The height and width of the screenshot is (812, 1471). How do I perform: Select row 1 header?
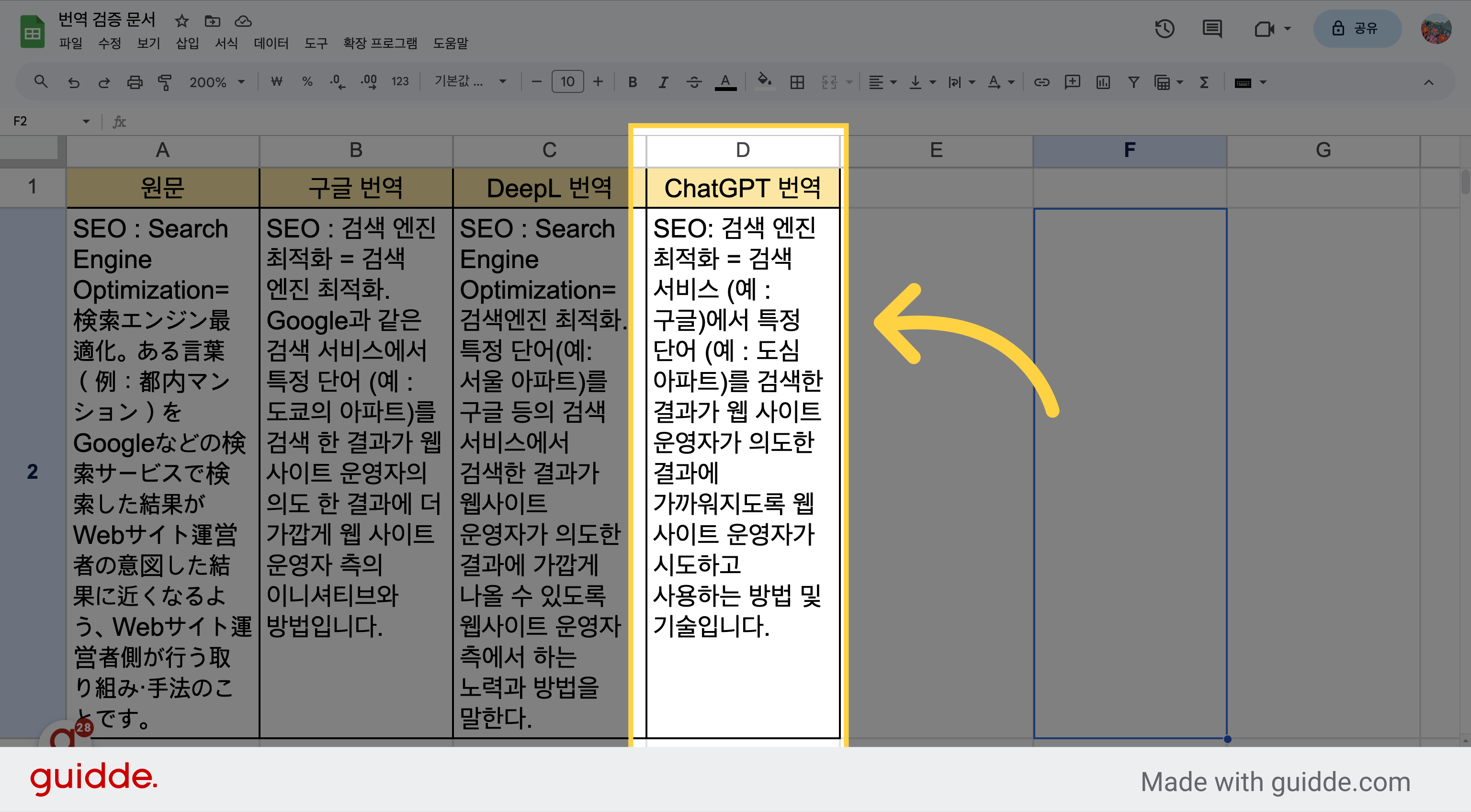click(33, 187)
